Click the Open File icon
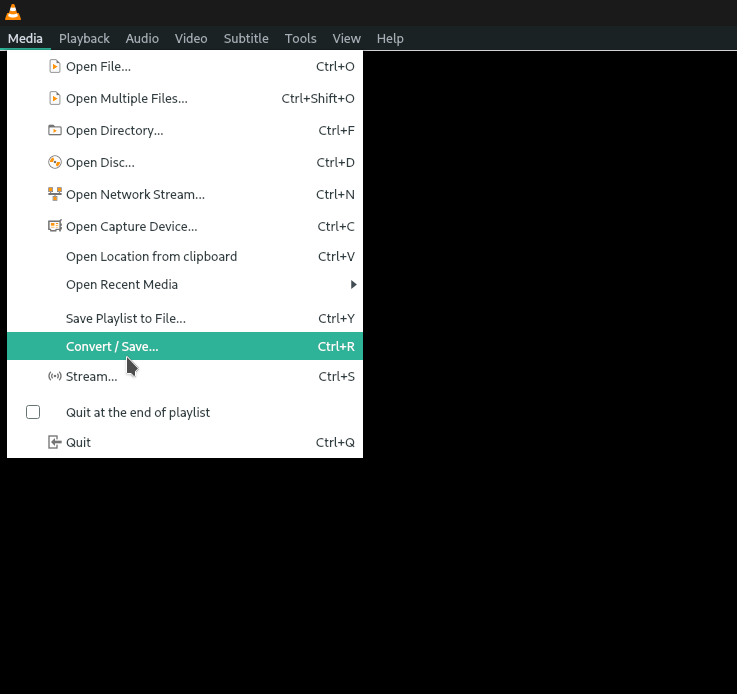The image size is (737, 694). pyautogui.click(x=55, y=67)
